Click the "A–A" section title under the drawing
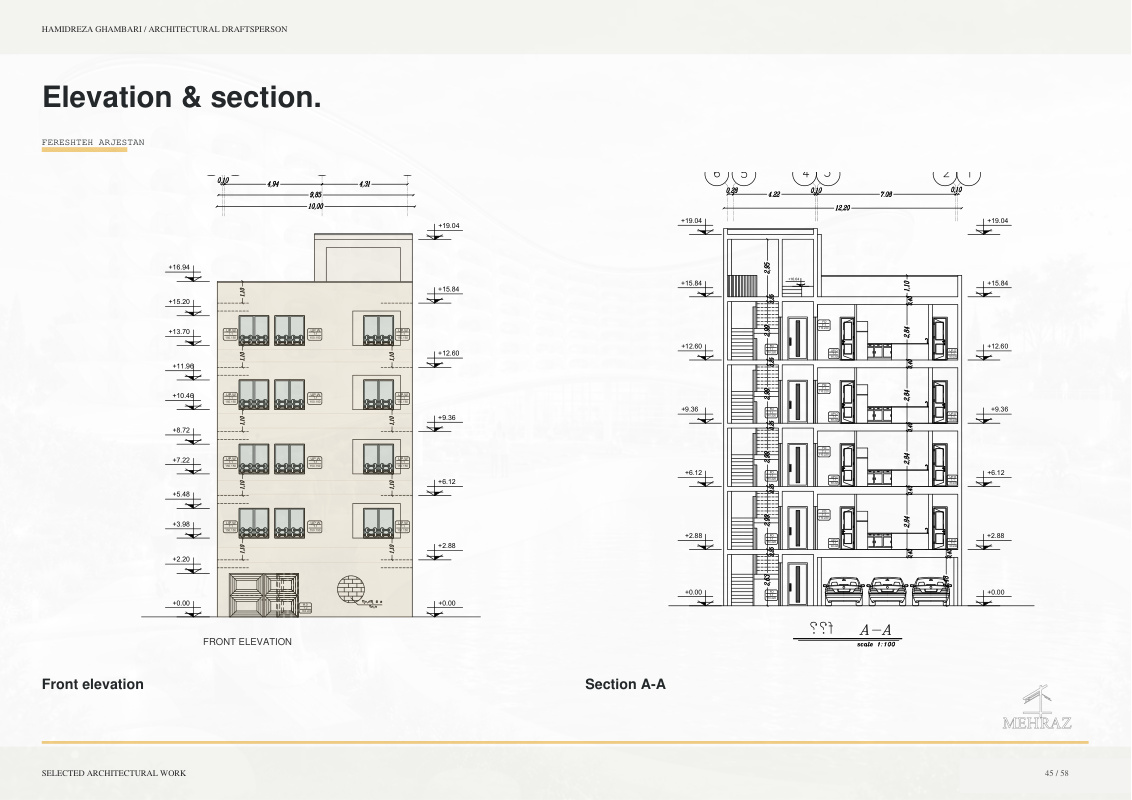The width and height of the screenshot is (1132, 800). (x=875, y=630)
